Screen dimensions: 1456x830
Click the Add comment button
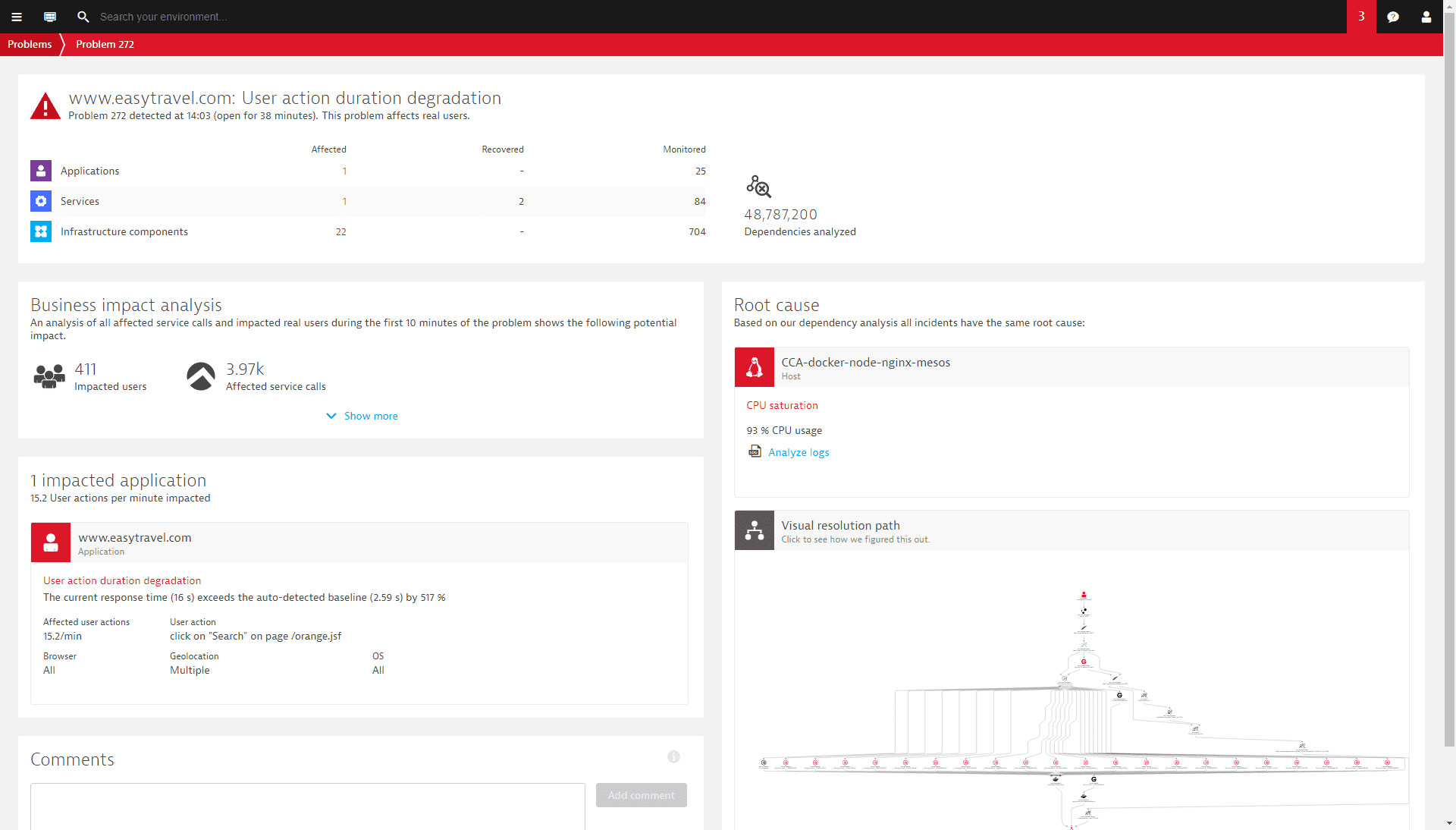[642, 795]
